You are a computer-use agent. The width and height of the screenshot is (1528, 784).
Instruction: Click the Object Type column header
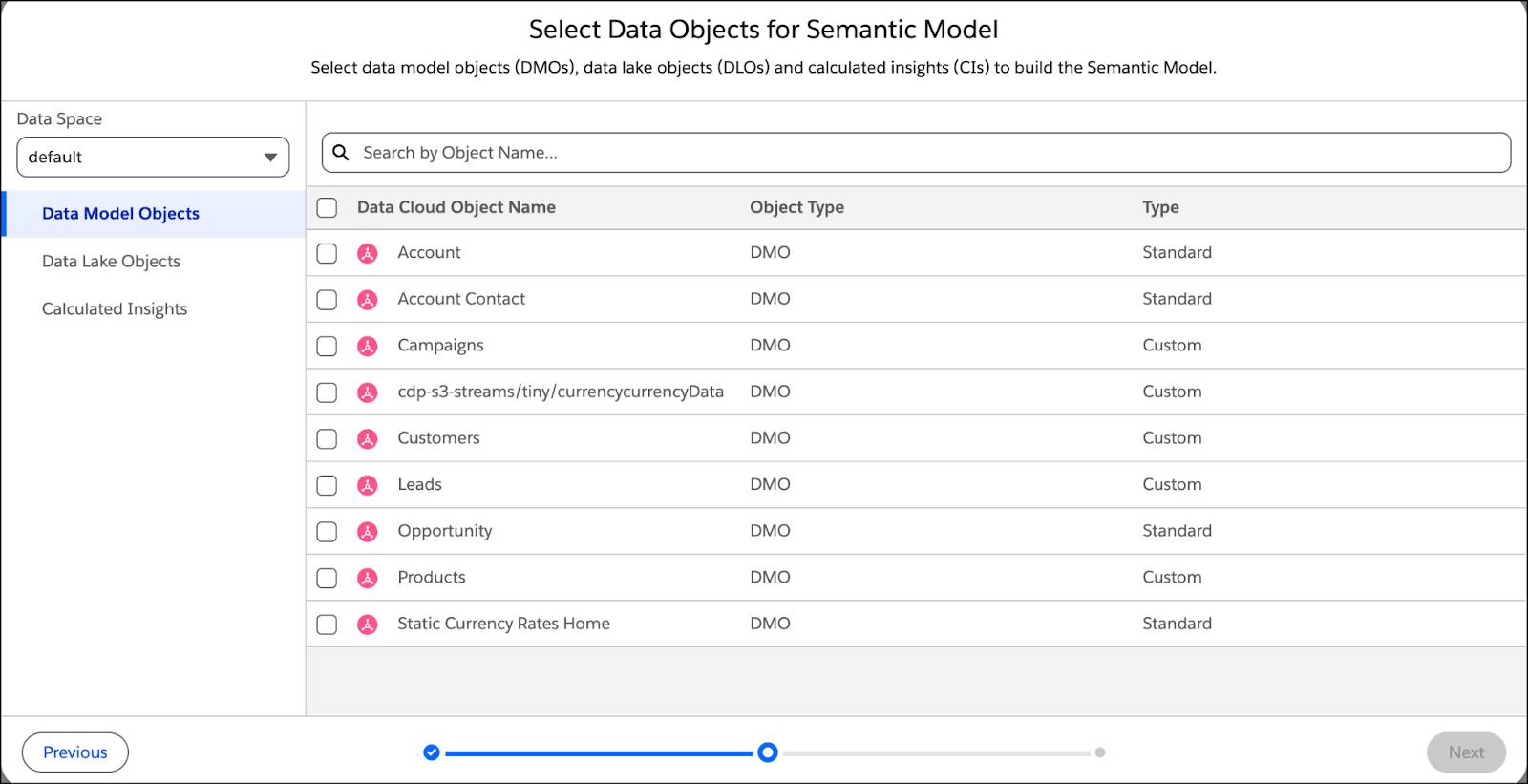(796, 207)
